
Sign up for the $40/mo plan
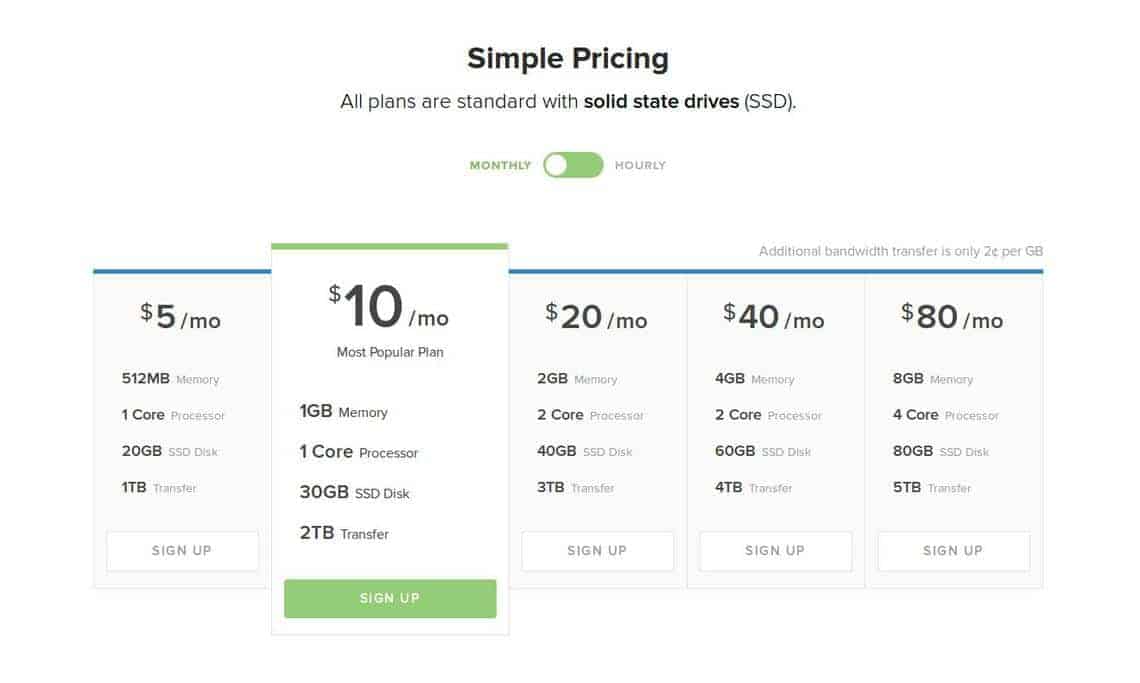pos(775,551)
